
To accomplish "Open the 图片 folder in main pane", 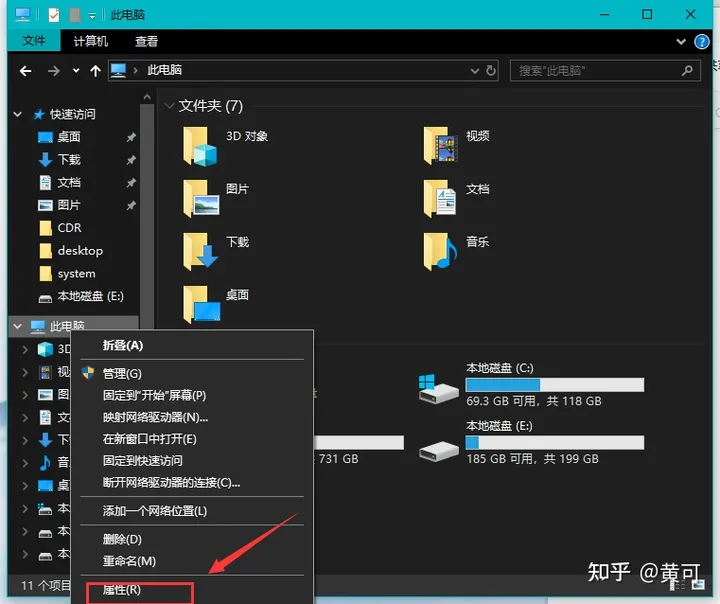I will [x=201, y=199].
